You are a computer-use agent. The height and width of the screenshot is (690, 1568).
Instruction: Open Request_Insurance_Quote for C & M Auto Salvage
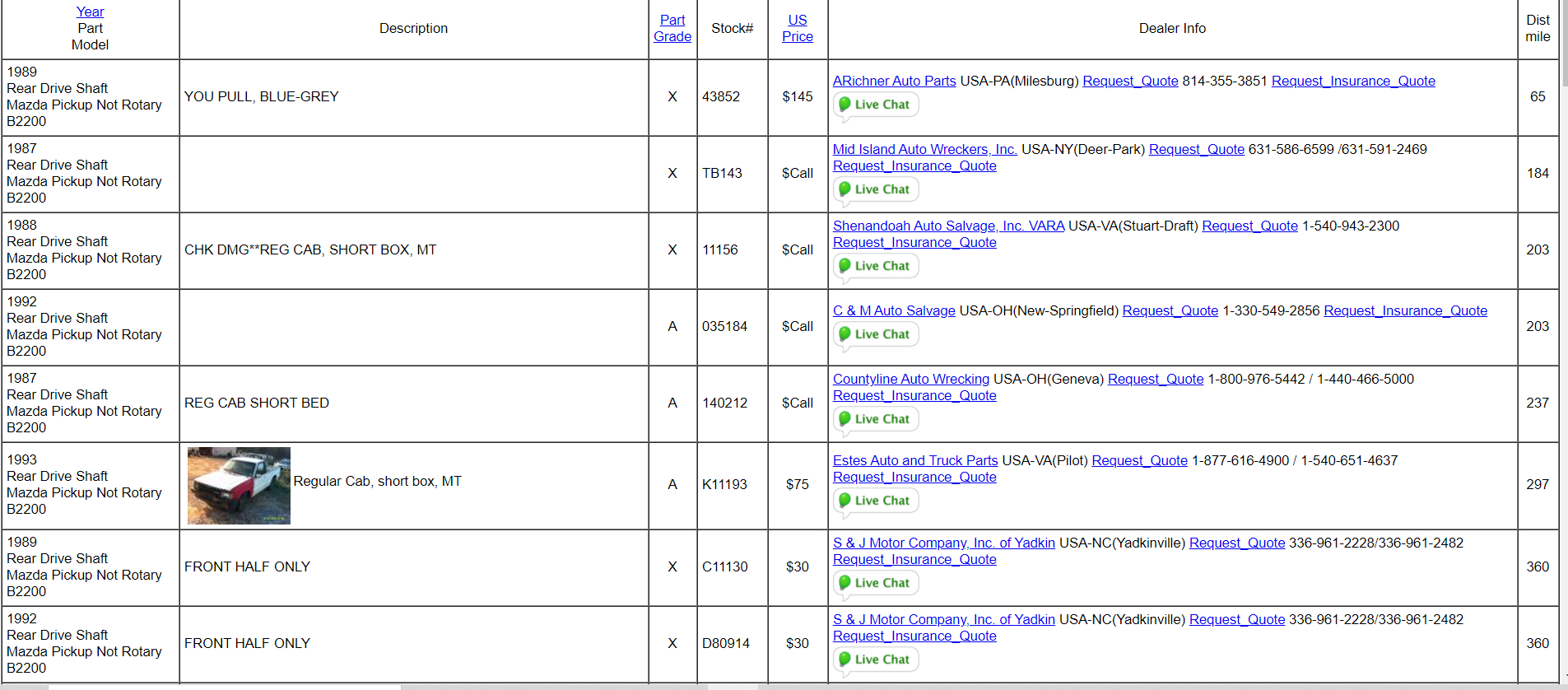(x=1406, y=310)
